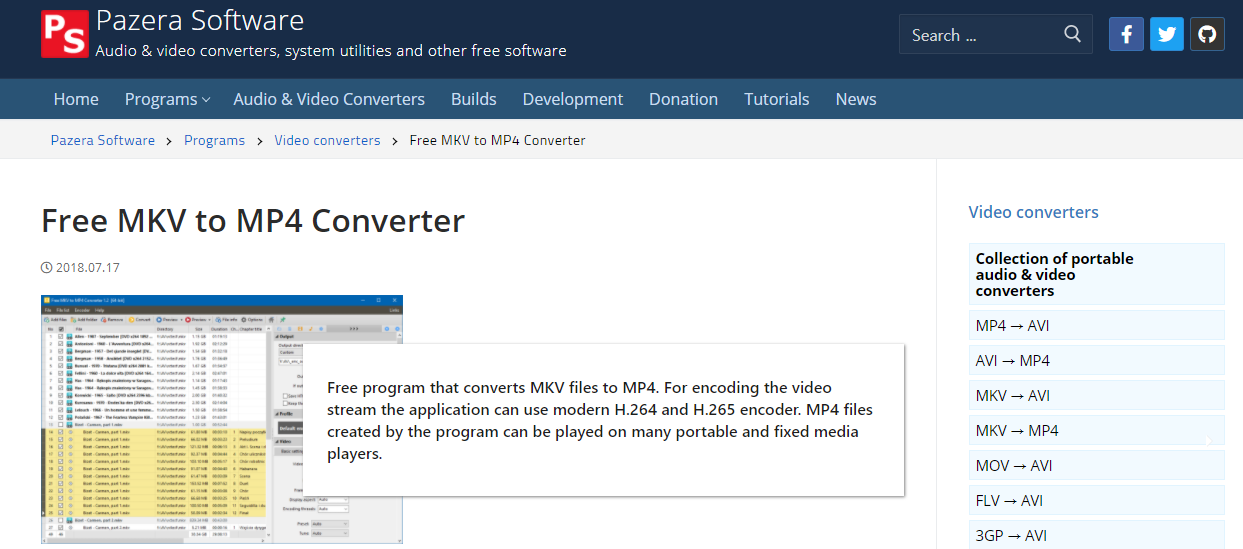Click the 2018.07.17 date text
1243x549 pixels.
pyautogui.click(x=88, y=267)
